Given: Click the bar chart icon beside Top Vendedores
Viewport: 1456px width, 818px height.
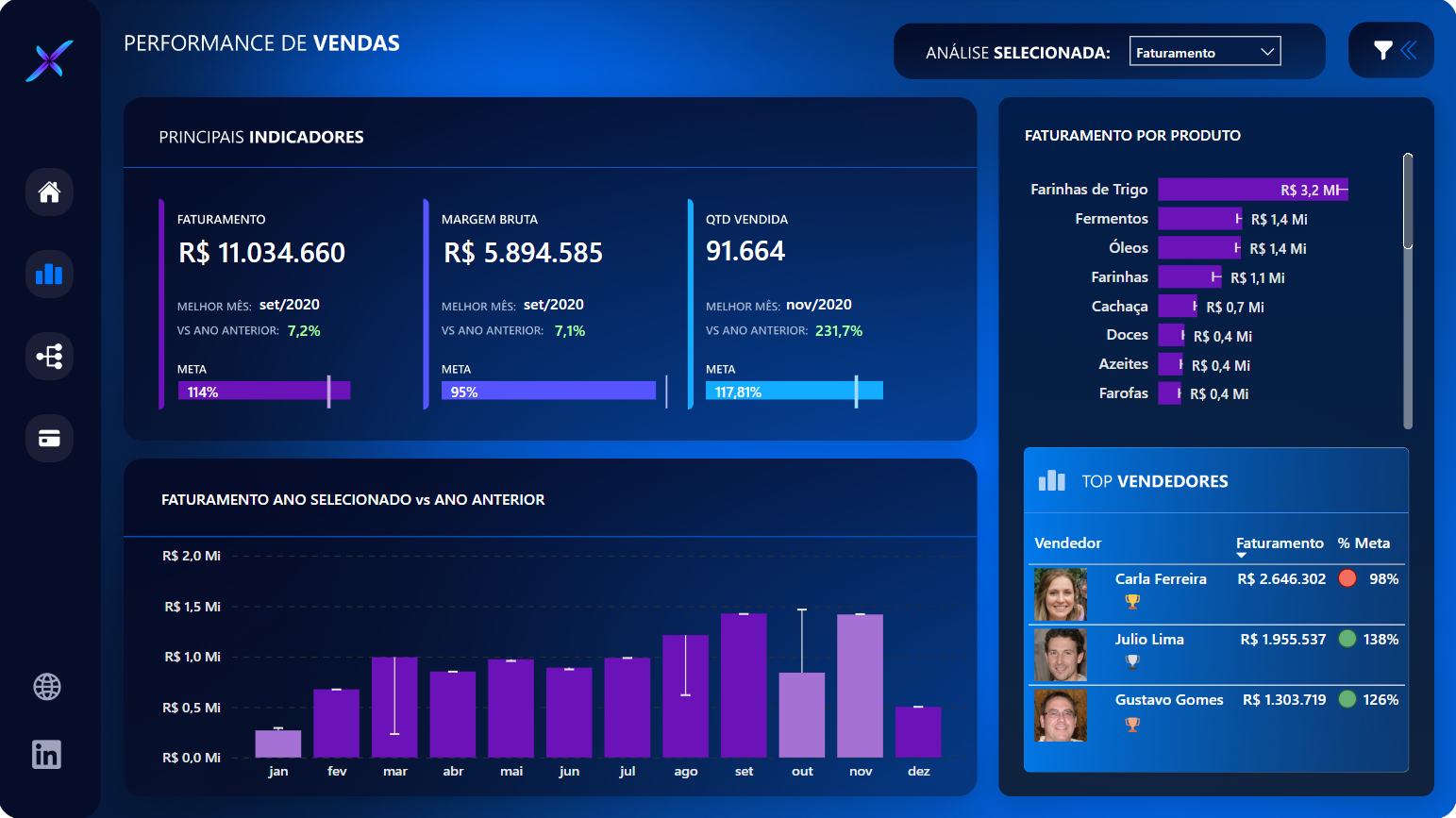Looking at the screenshot, I should pyautogui.click(x=1051, y=481).
